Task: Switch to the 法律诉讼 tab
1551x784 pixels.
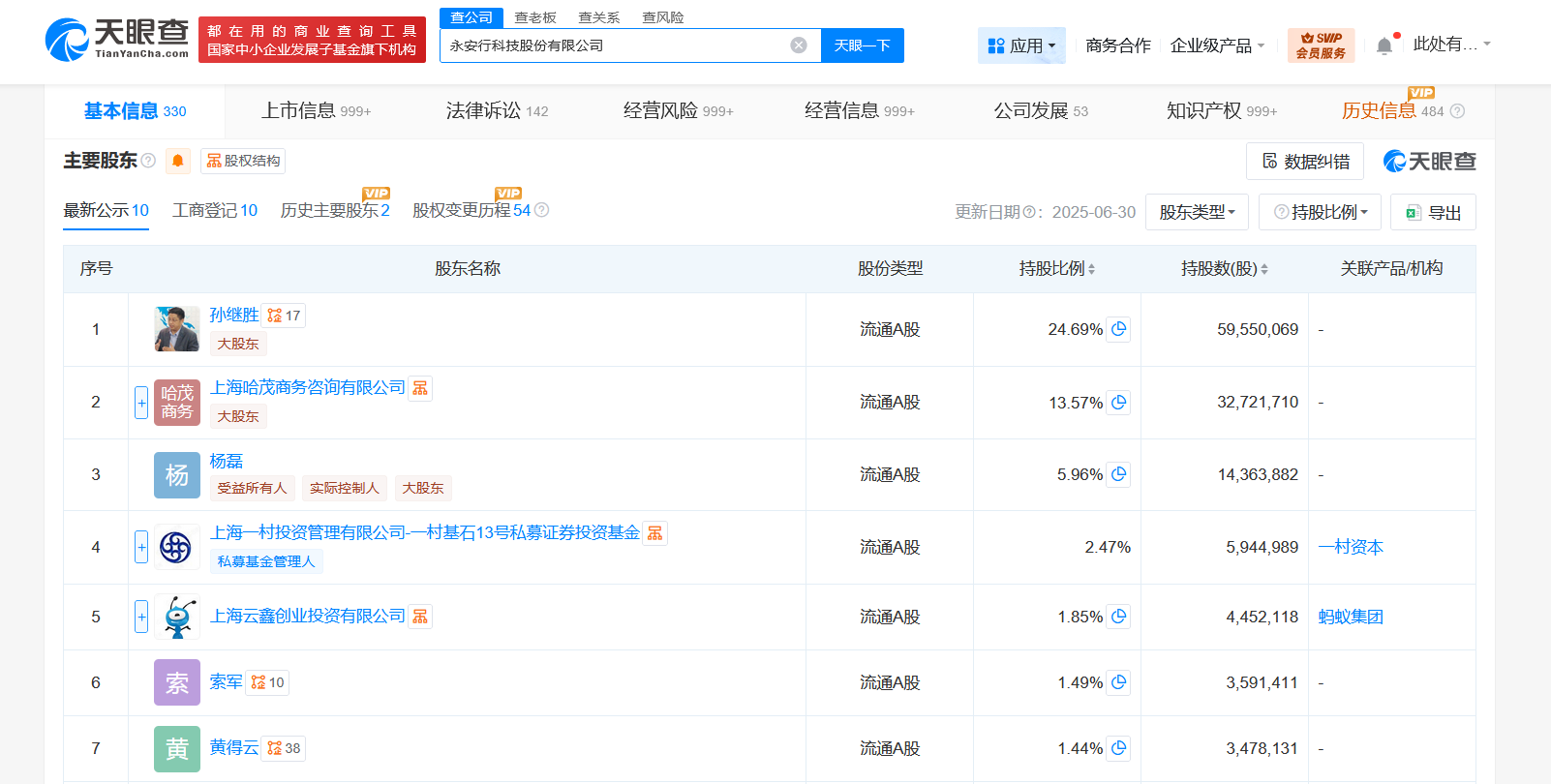Action: [497, 111]
